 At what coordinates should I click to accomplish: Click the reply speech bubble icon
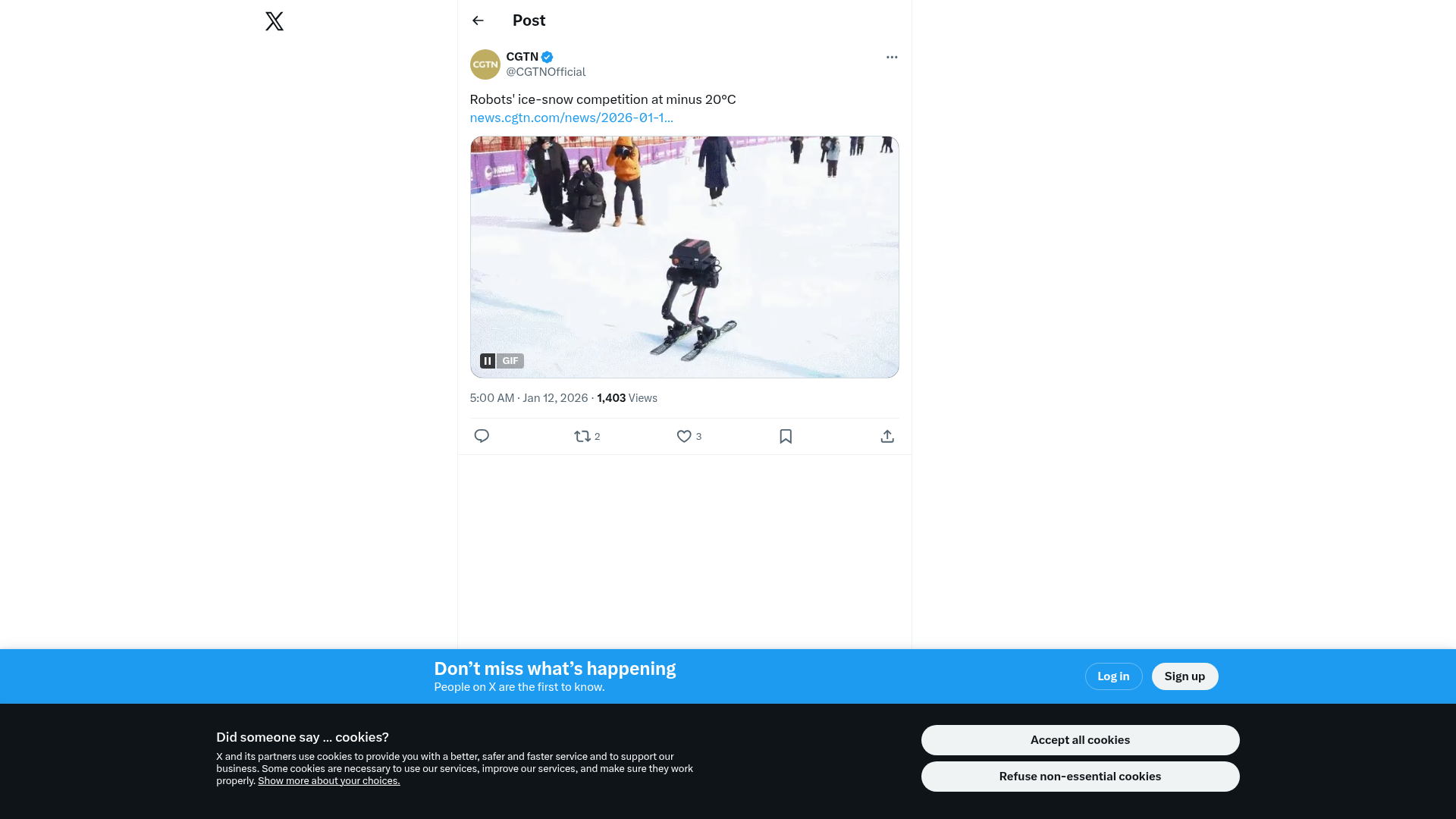[x=482, y=436]
